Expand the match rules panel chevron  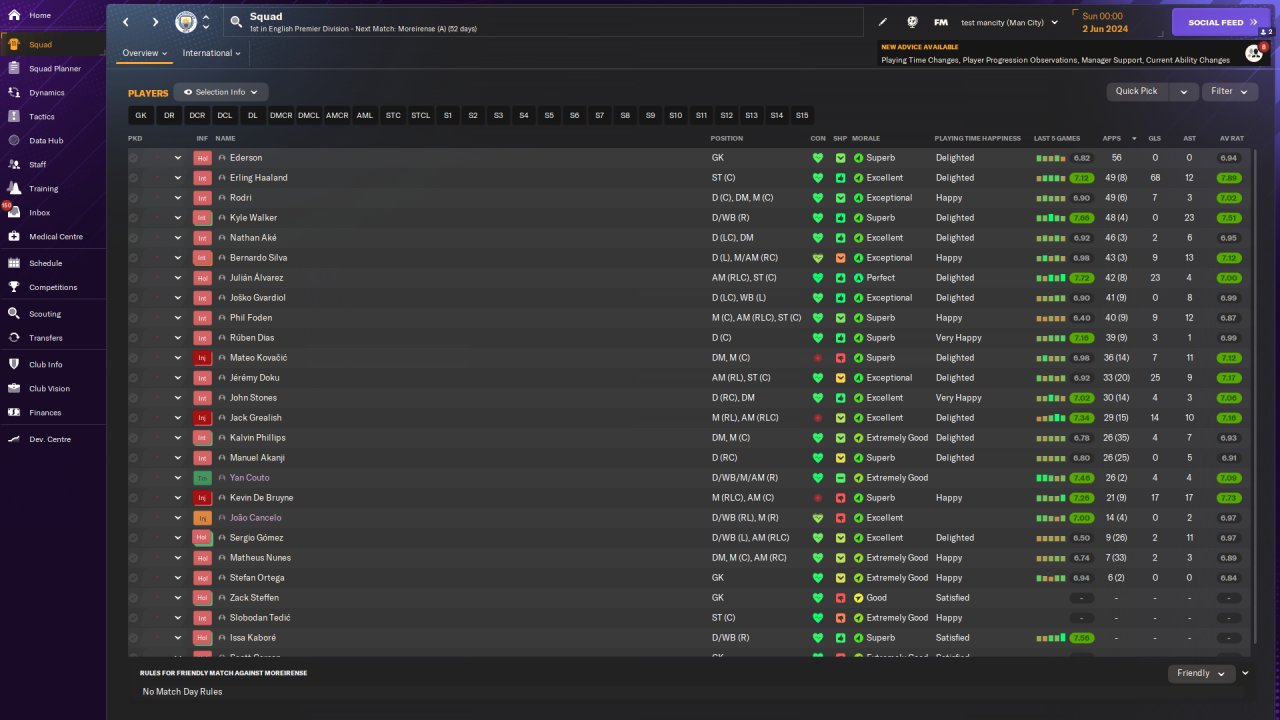1245,673
